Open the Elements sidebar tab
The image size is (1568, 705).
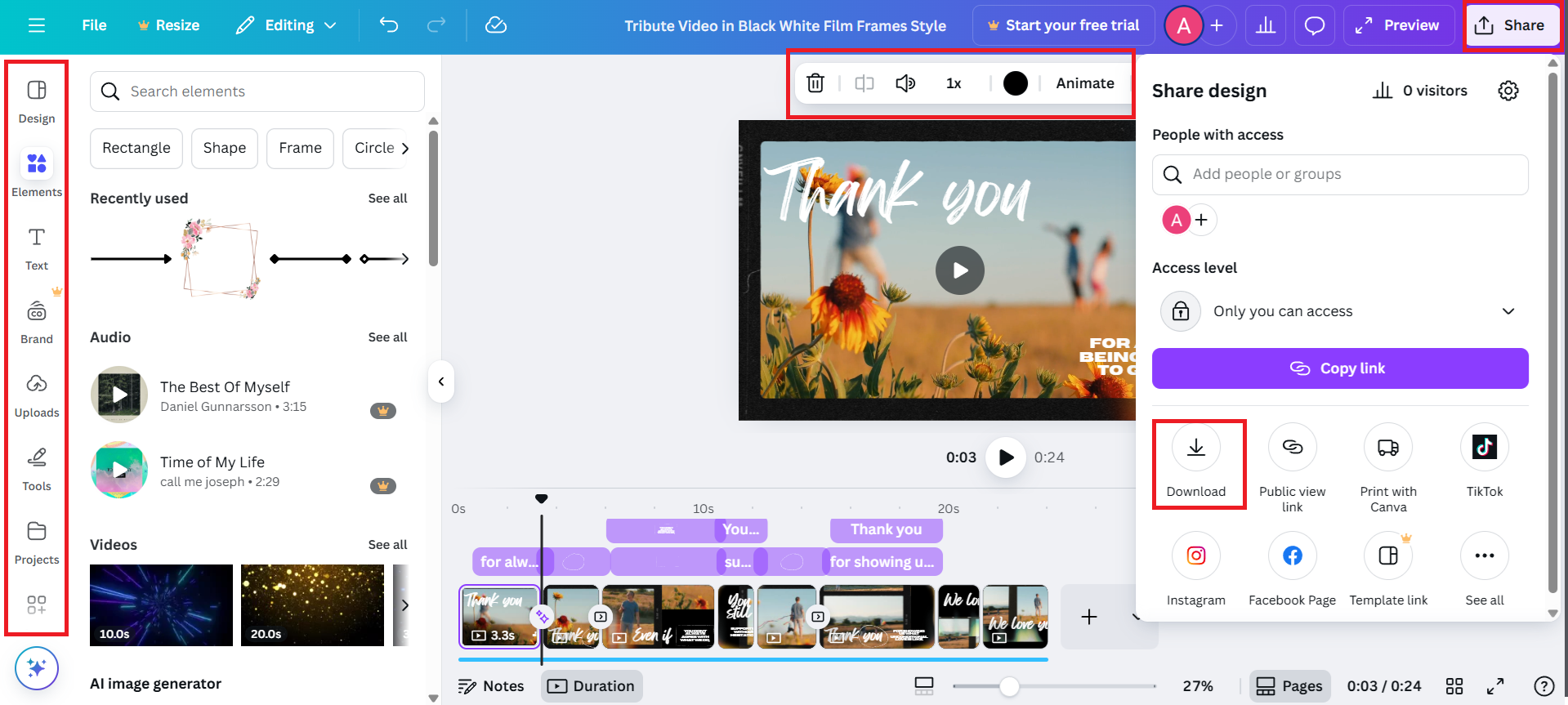point(37,174)
